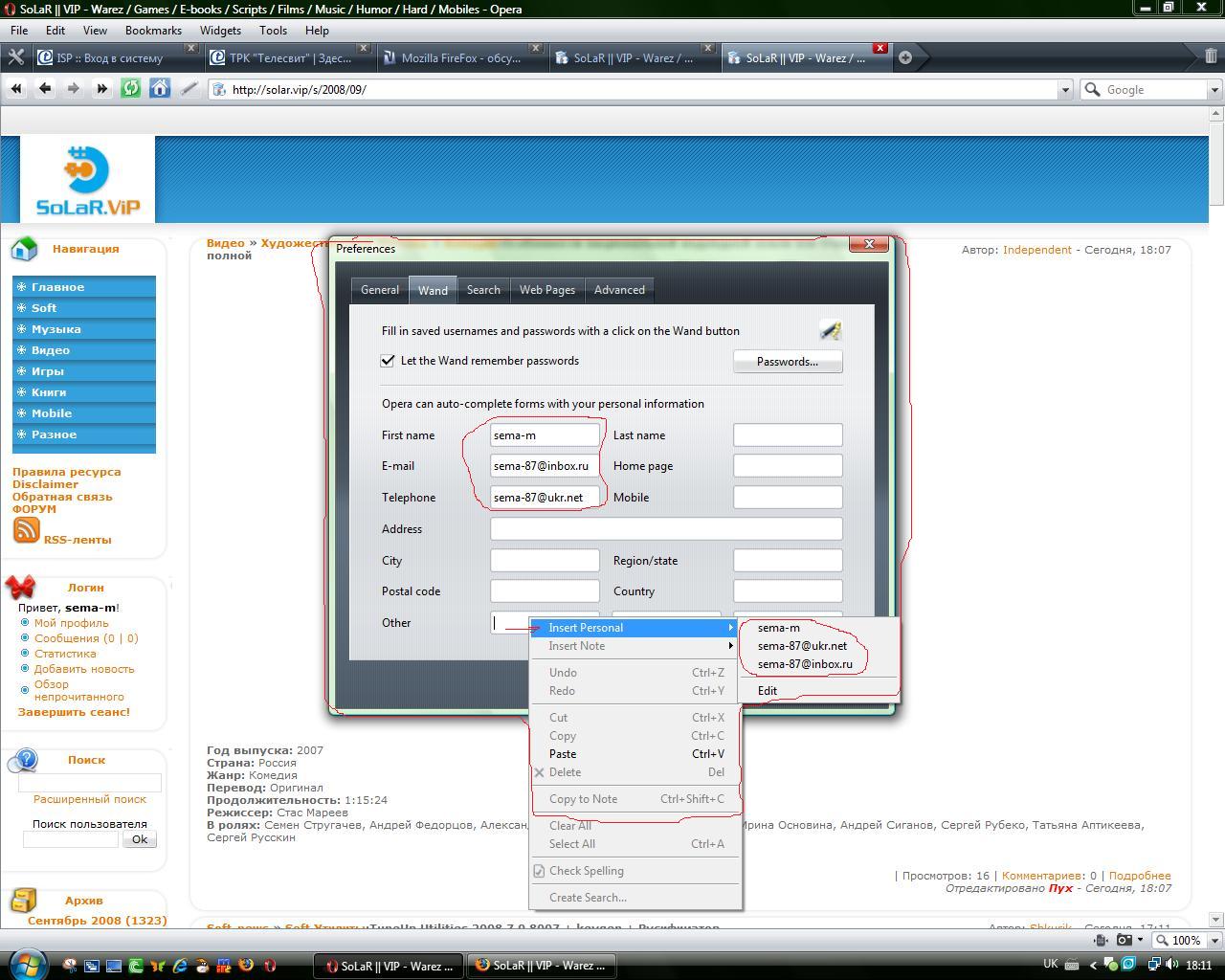
Task: Click the Address input field
Action: coord(666,529)
